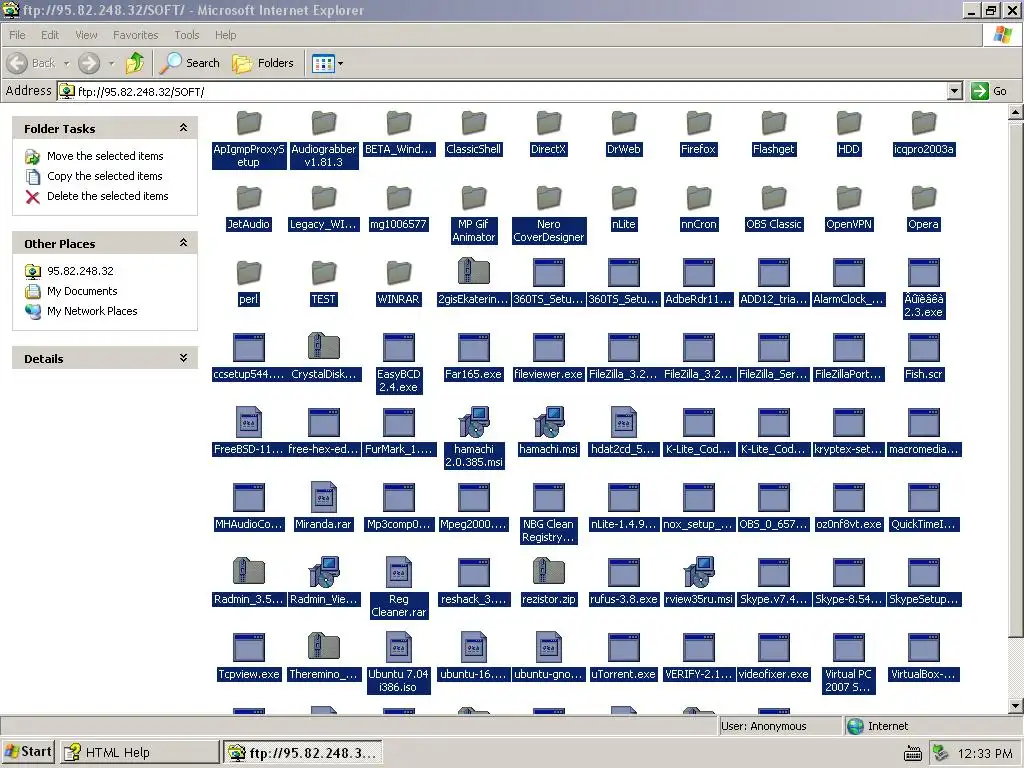Open the Forward history dropdown arrow

[x=111, y=63]
